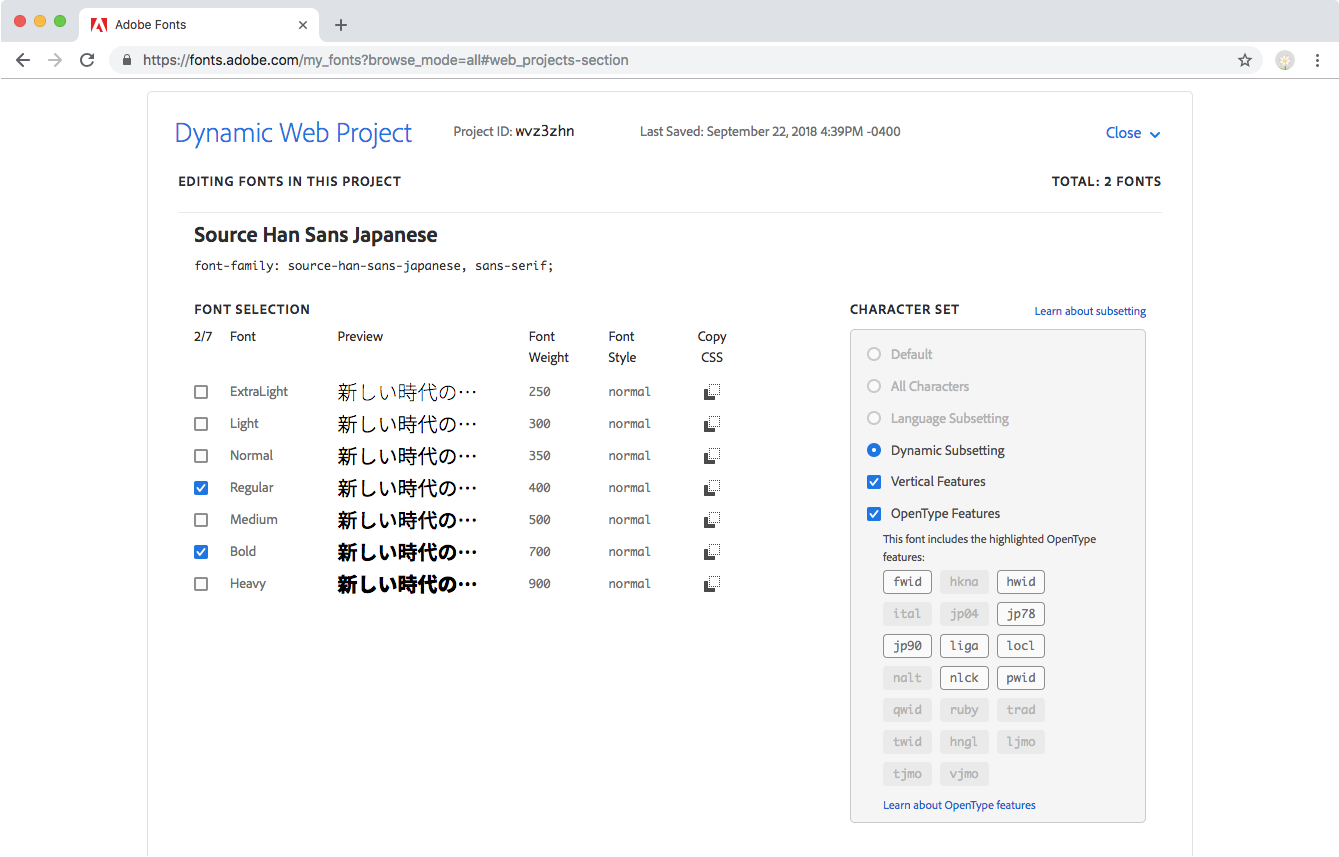This screenshot has height=857, width=1339.
Task: Disable Vertical Features checkbox
Action: [x=874, y=482]
